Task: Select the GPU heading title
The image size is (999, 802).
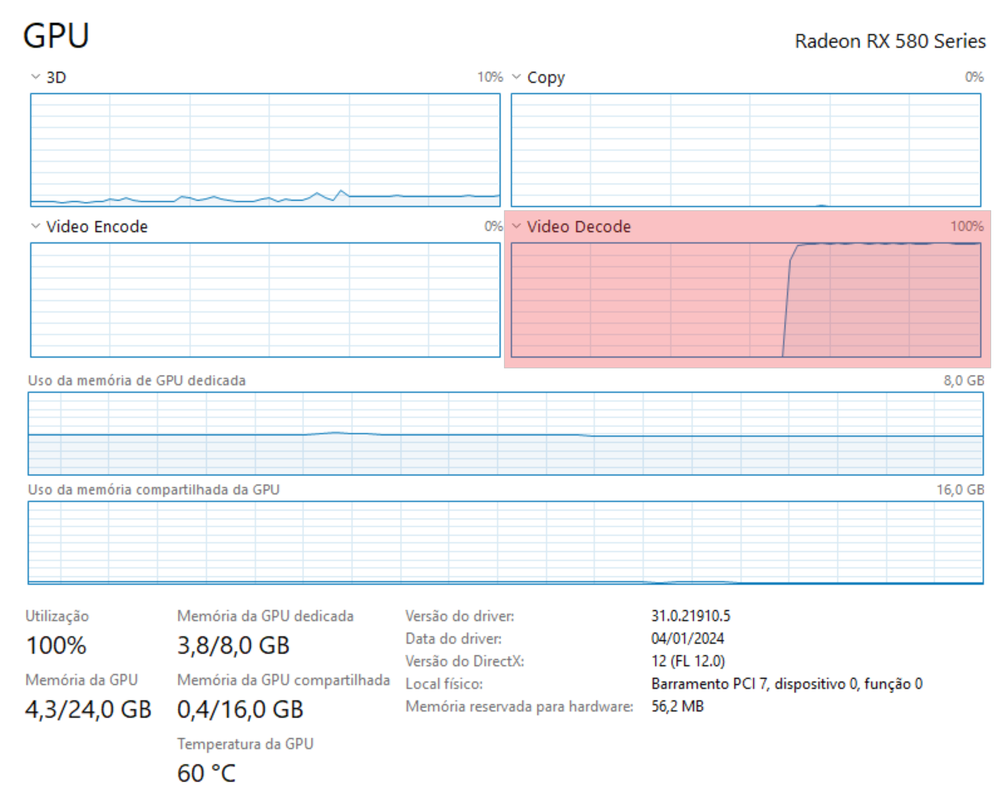Action: [x=56, y=36]
